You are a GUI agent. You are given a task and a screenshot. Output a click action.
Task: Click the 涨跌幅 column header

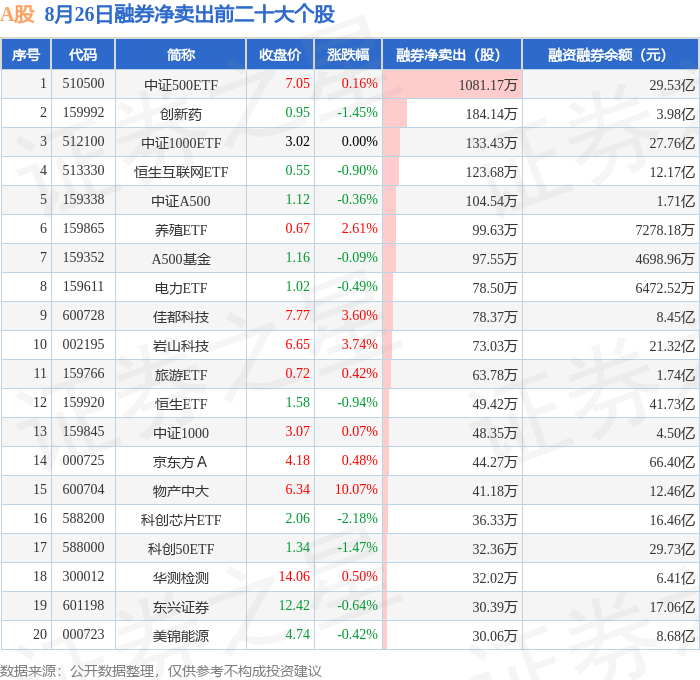348,54
